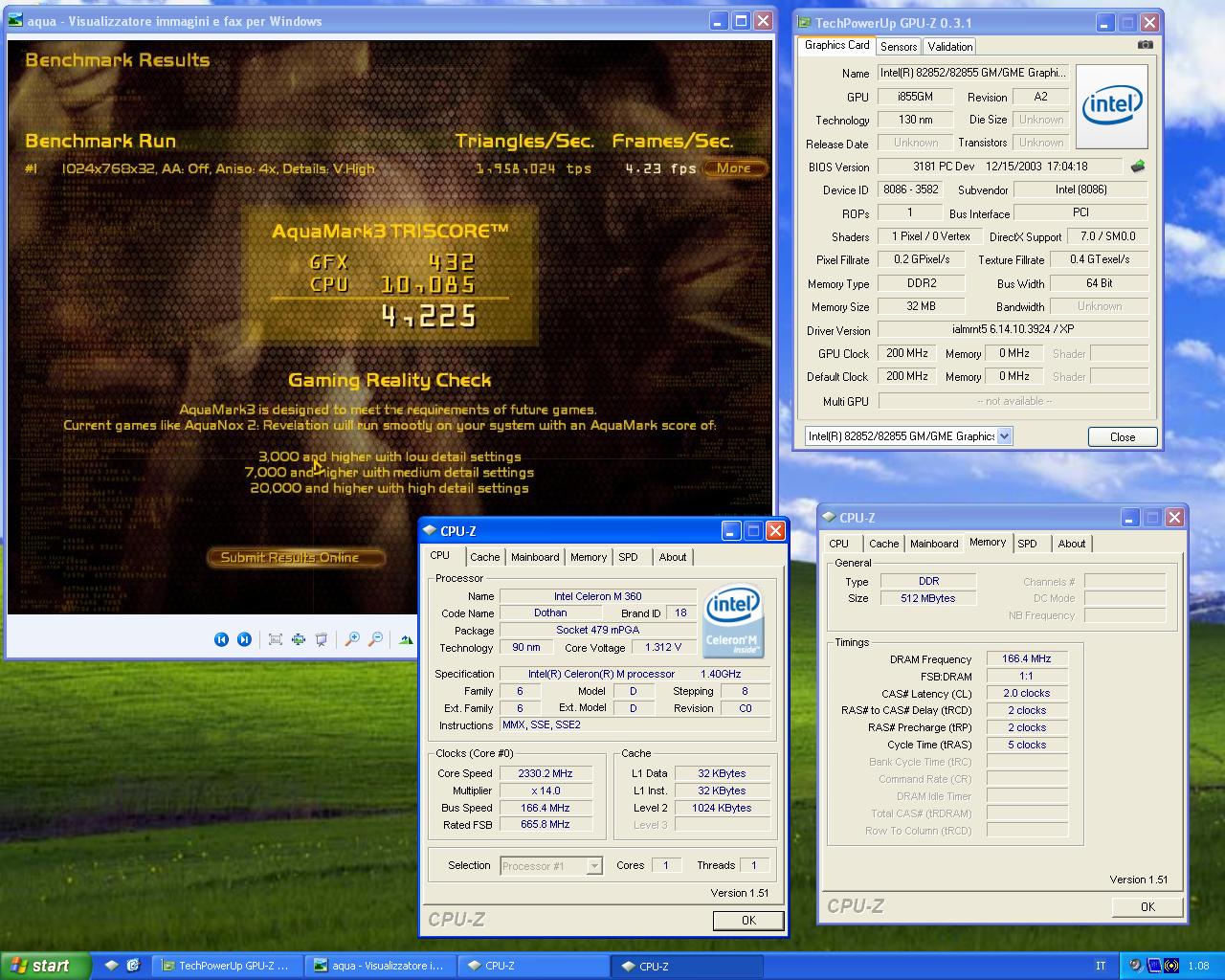Show image at actual size
This screenshot has width=1225, height=980.
(299, 639)
